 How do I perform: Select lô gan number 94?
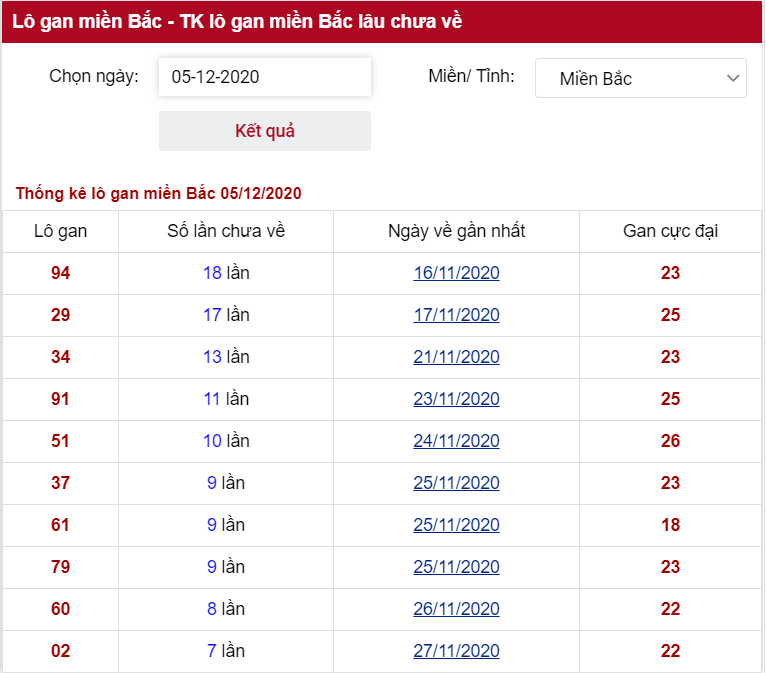click(x=61, y=273)
